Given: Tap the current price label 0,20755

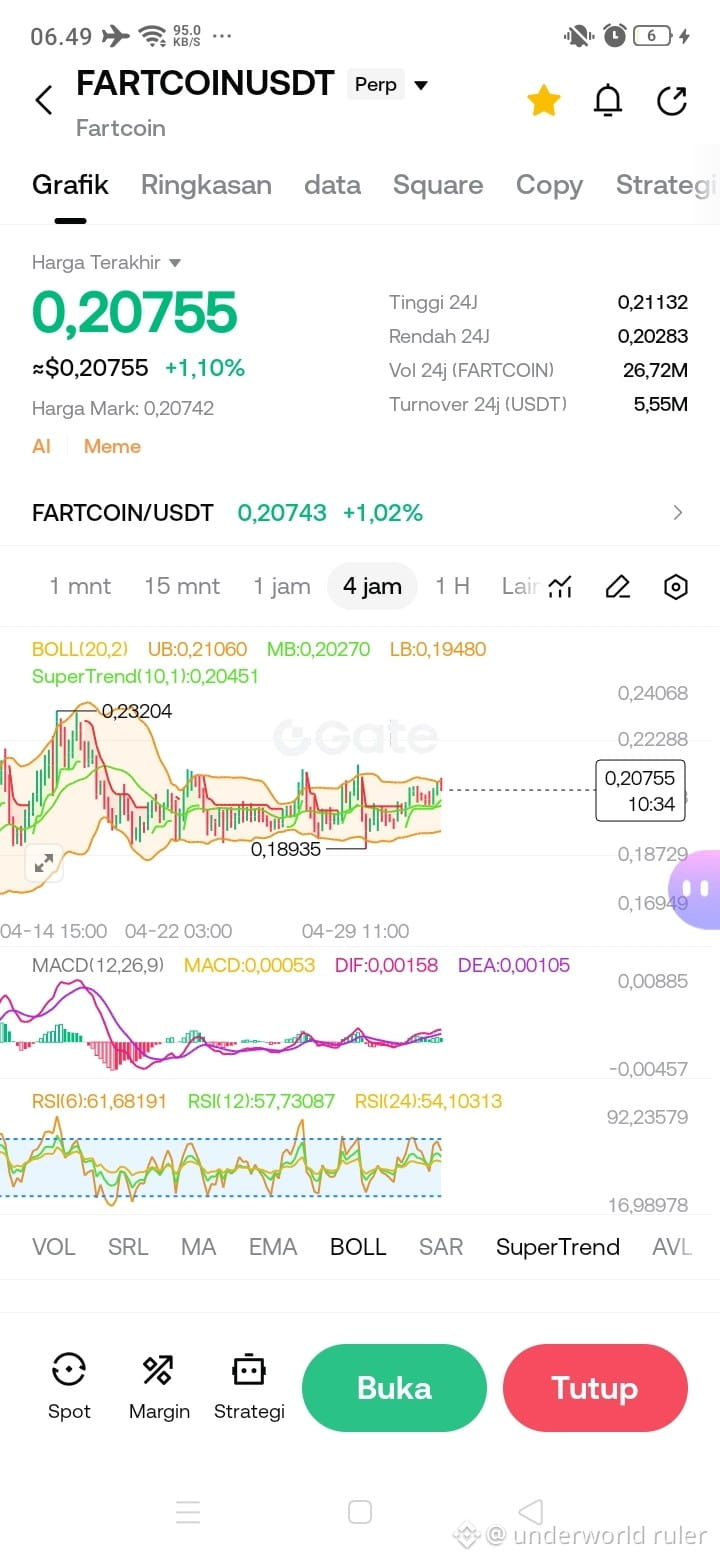Looking at the screenshot, I should pyautogui.click(x=640, y=790).
